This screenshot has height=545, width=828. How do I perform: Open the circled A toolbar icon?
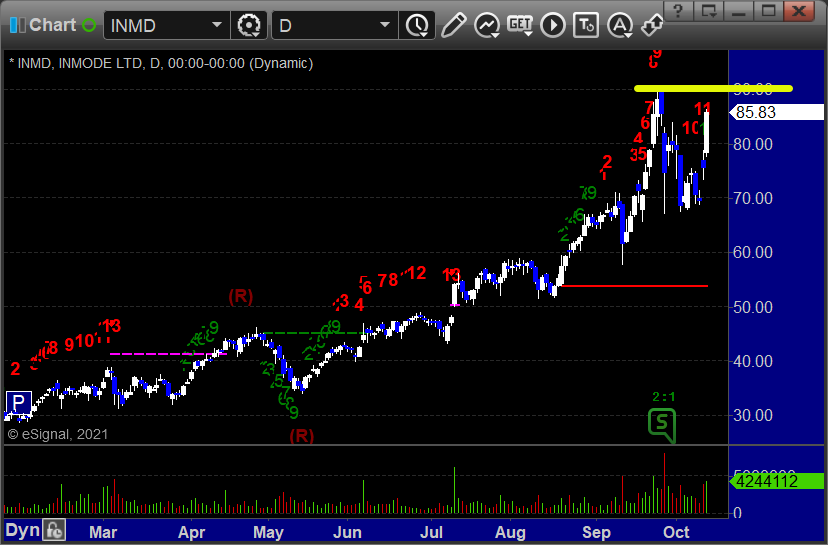(620, 25)
